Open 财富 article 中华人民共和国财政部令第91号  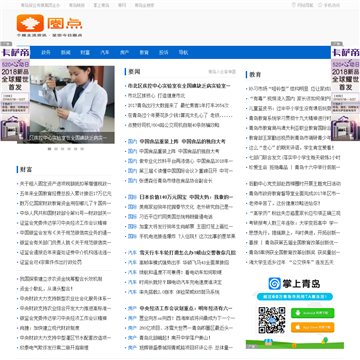(65, 213)
